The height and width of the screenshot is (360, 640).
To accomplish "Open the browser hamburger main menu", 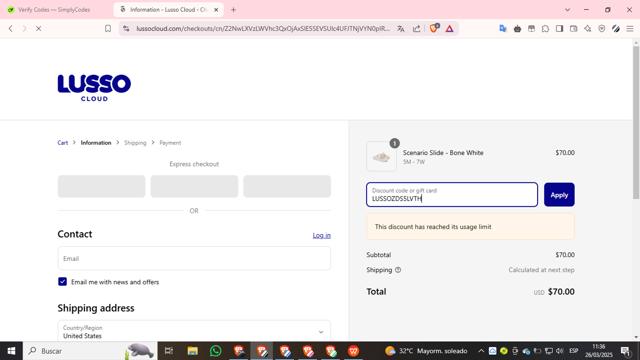I will coord(630,29).
